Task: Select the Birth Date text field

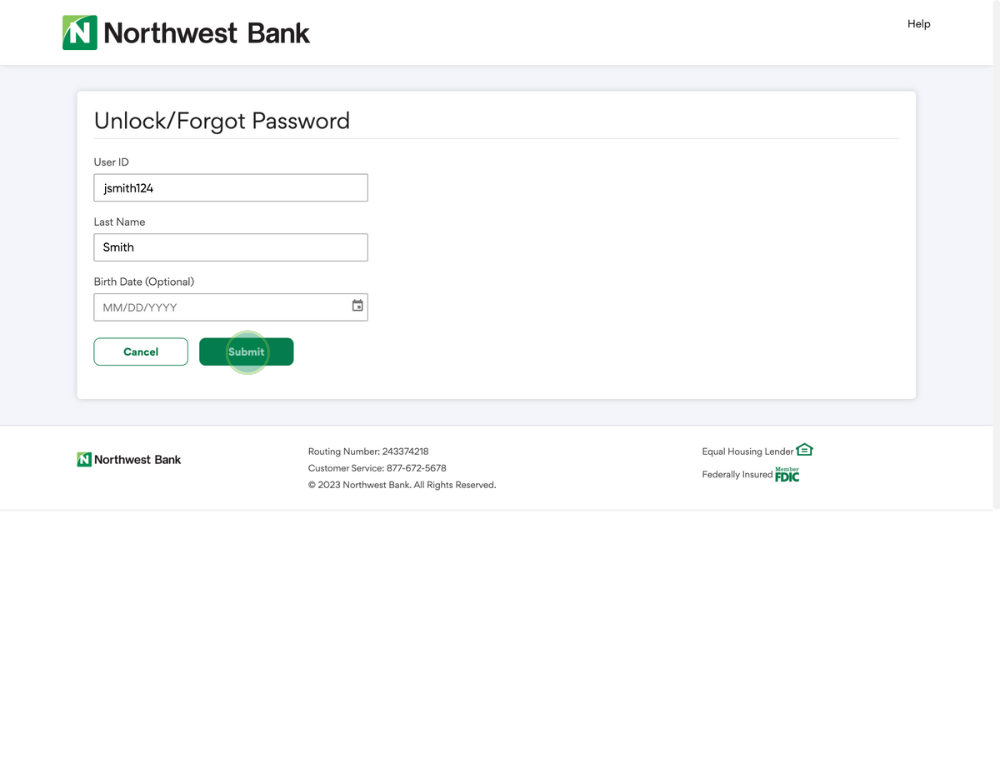Action: (x=220, y=307)
